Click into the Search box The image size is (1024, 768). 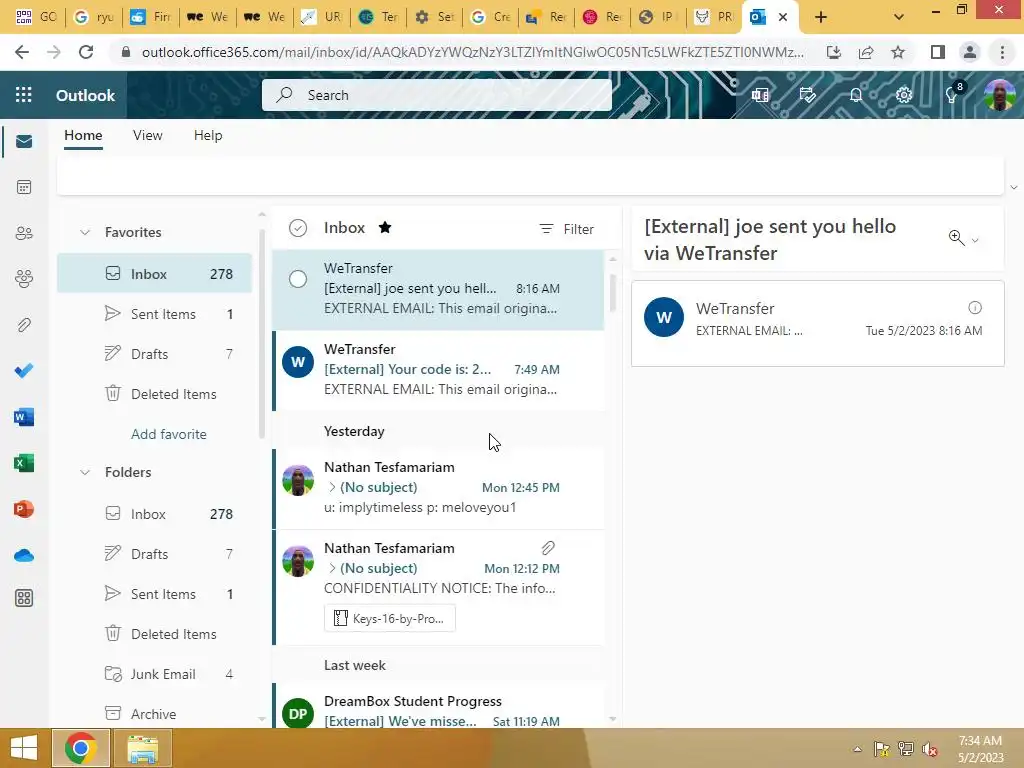(437, 95)
